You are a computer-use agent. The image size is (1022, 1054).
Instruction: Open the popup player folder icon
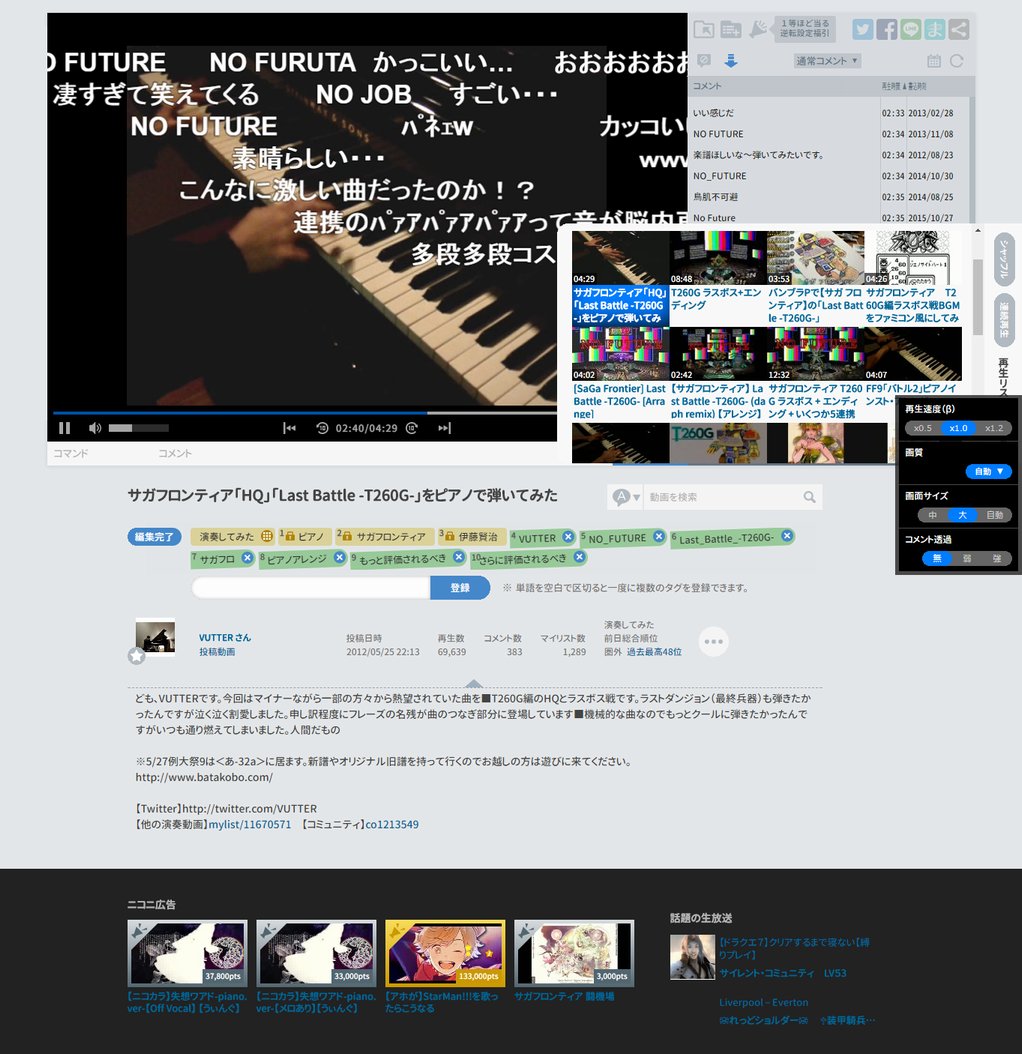coord(704,29)
